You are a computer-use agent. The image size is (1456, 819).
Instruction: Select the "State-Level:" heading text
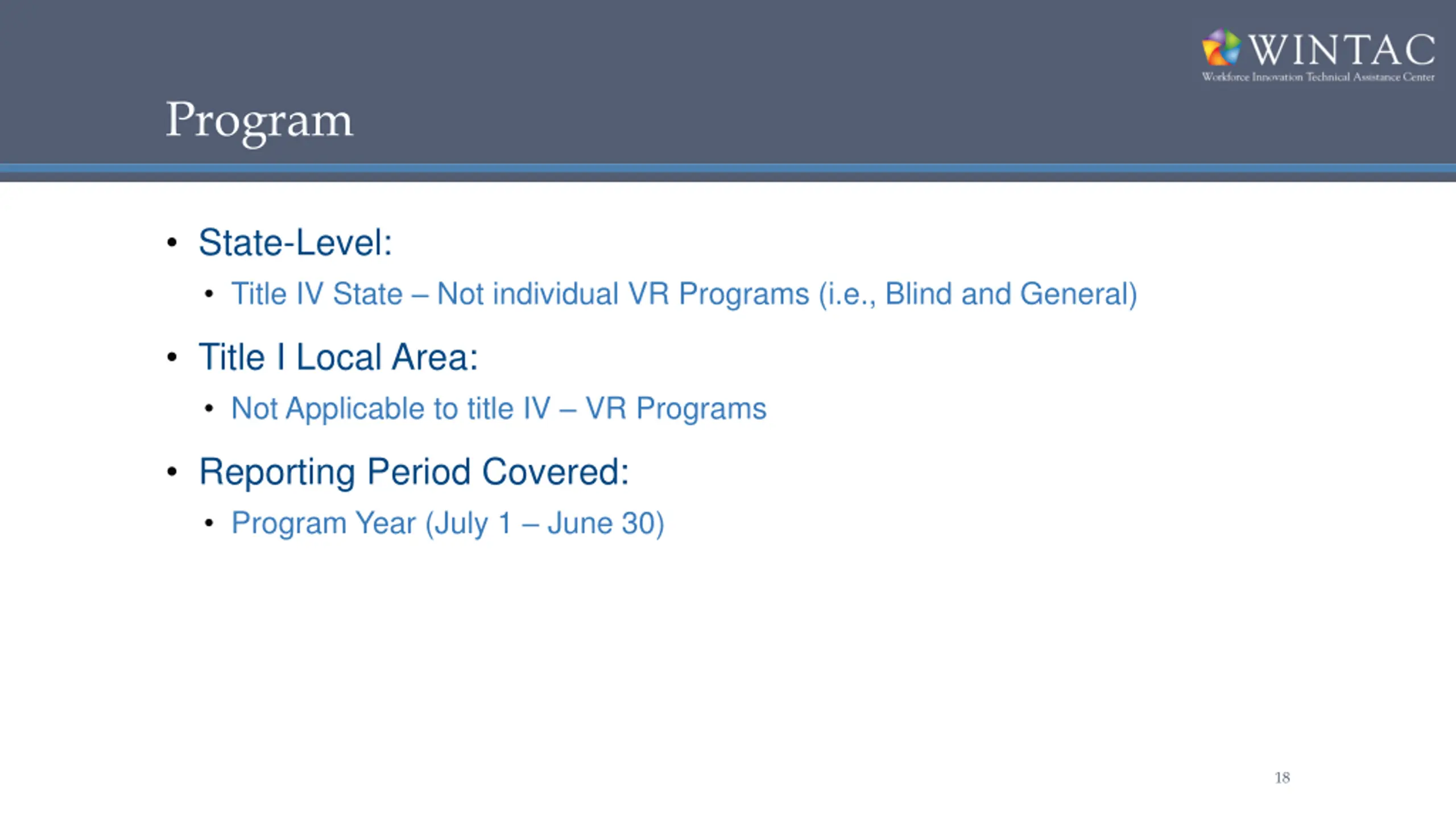tap(295, 243)
